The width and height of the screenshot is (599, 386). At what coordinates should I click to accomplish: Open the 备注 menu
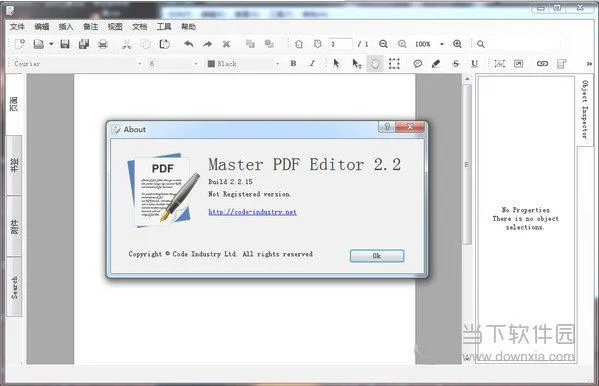pyautogui.click(x=91, y=26)
